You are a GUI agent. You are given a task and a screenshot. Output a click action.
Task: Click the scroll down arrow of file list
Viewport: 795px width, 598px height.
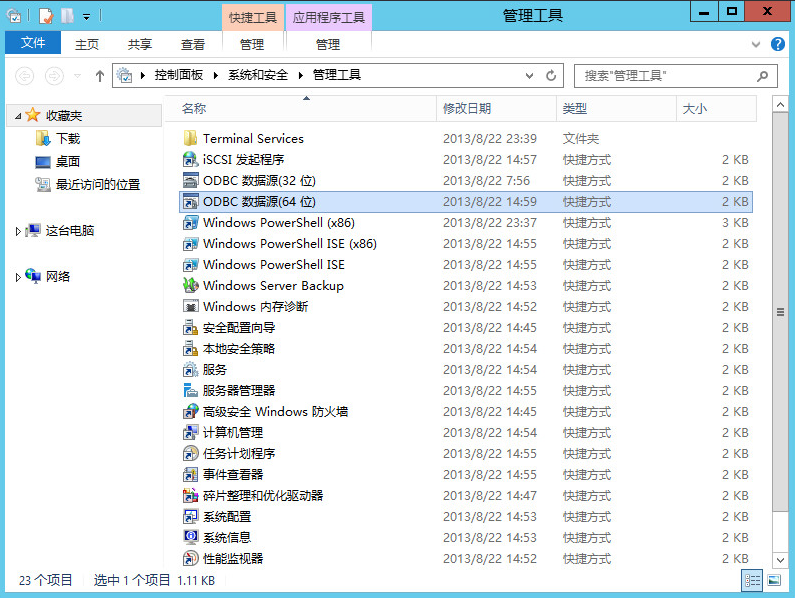point(780,560)
